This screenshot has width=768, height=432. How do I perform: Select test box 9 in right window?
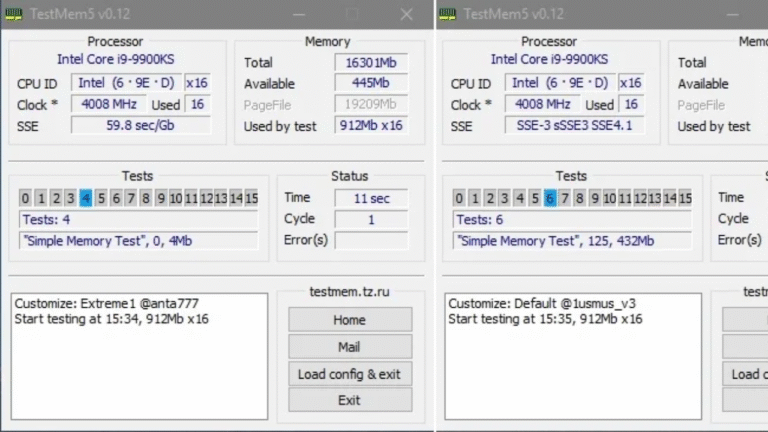595,198
